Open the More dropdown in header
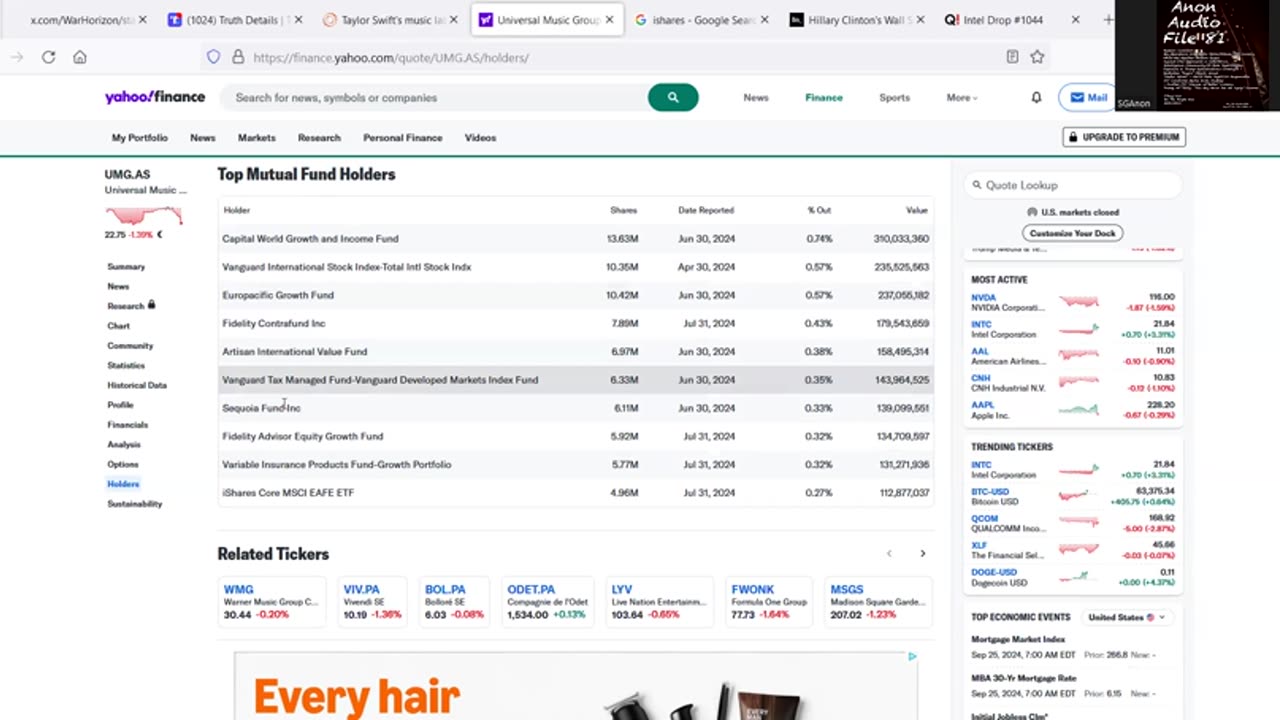 pos(962,97)
